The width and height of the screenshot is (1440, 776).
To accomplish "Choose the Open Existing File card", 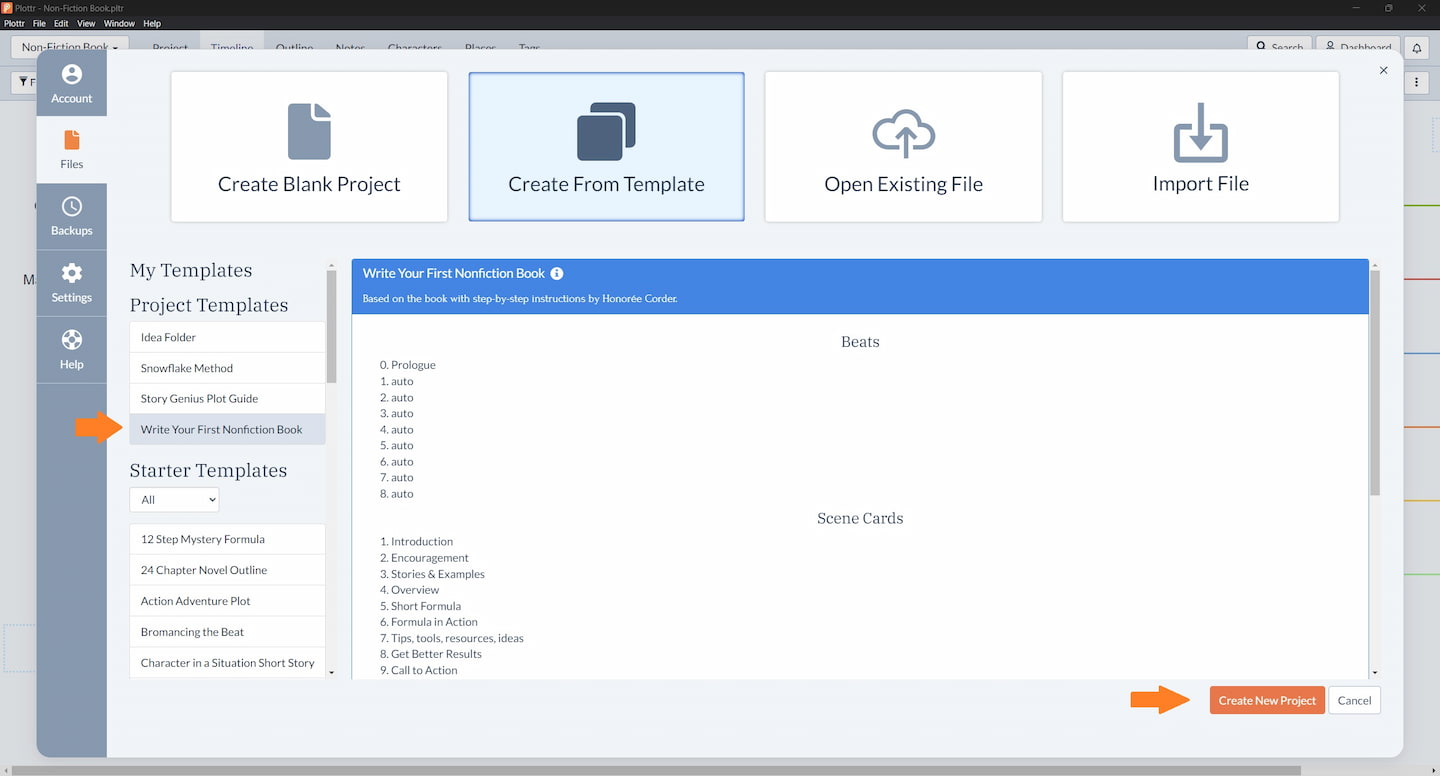I will [x=903, y=146].
